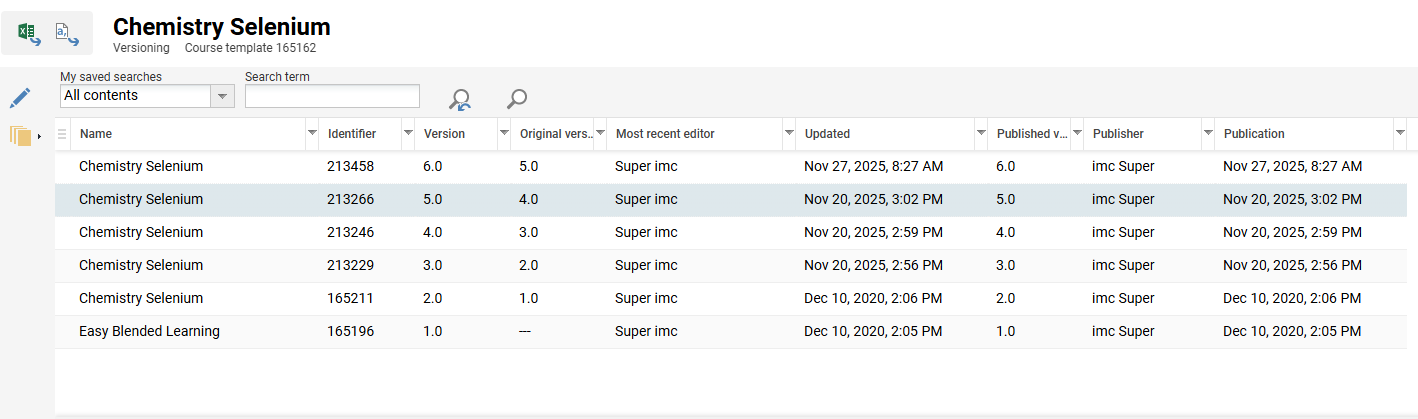
Task: Click Updated Nov 20, 2025, 3:02 PM cell
Action: click(x=873, y=199)
